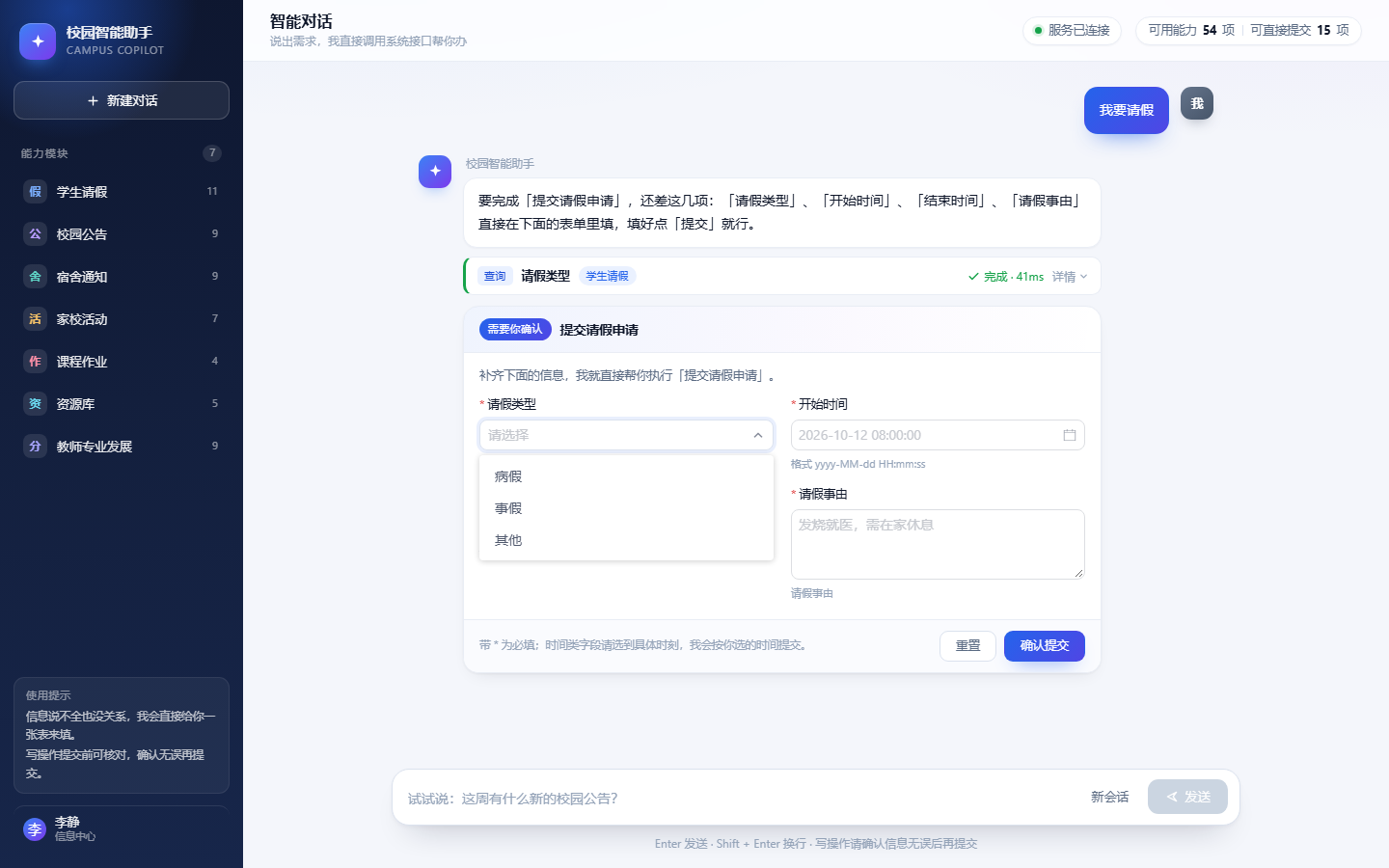Click the 资 icon for 资源库
The image size is (1389, 868).
click(x=35, y=404)
